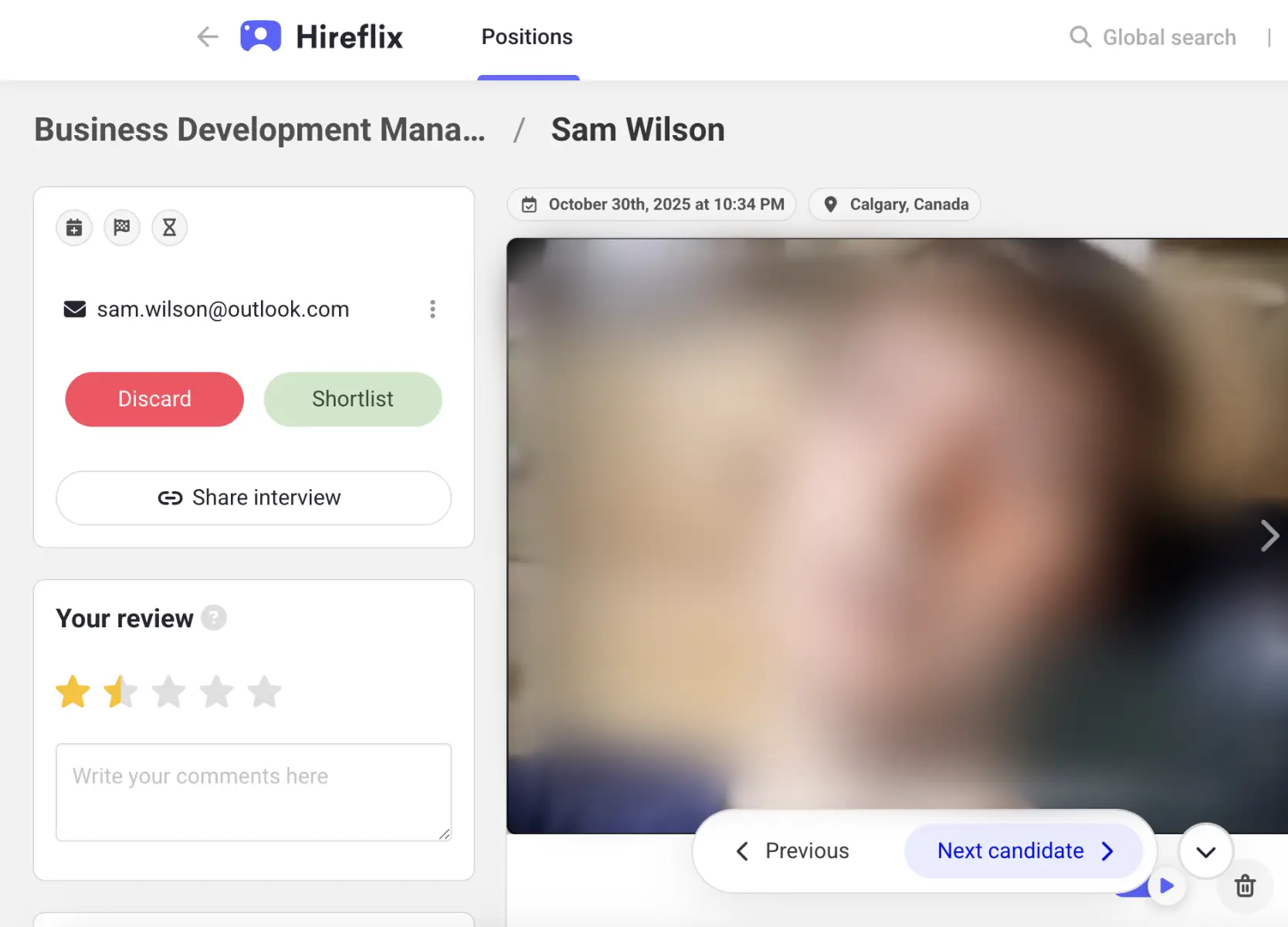Select the hourglass icon
This screenshot has width=1288, height=927.
click(169, 227)
